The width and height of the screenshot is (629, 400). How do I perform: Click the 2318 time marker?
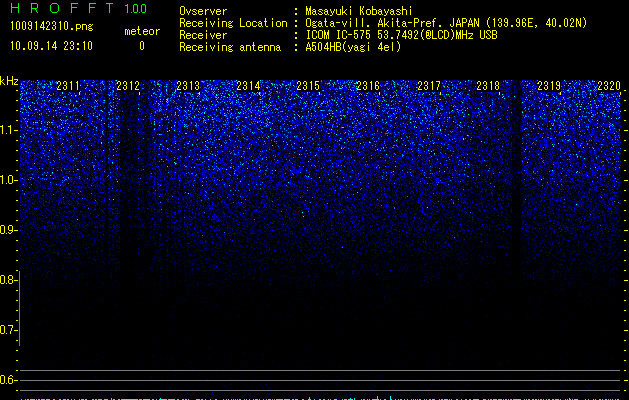[x=488, y=86]
